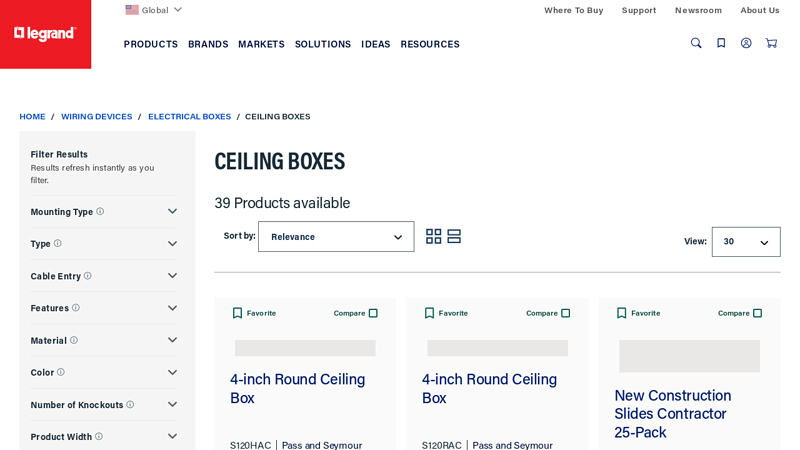Image resolution: width=800 pixels, height=450 pixels.
Task: Open the shopping cart icon
Action: (x=771, y=43)
